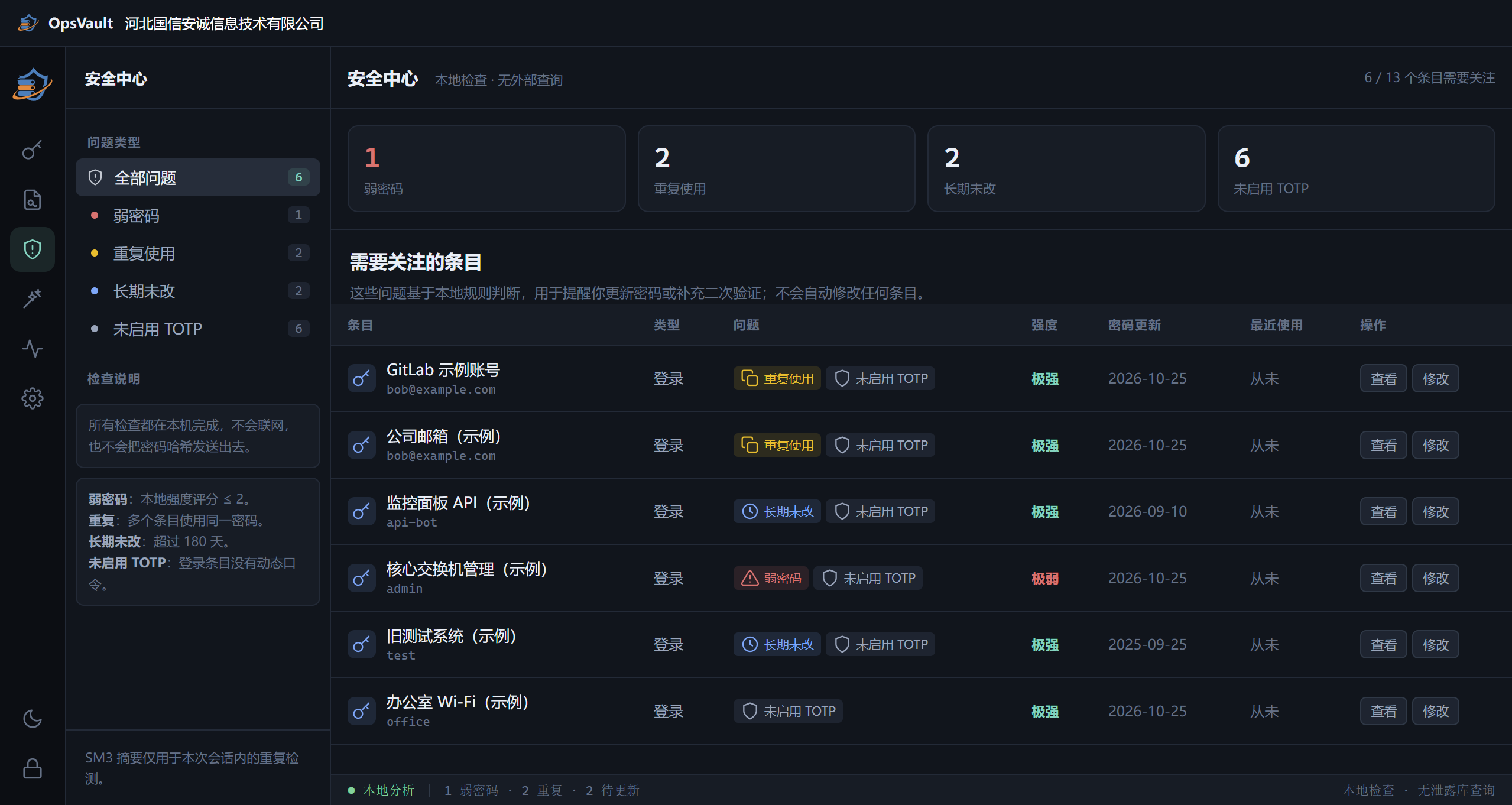View the 核心交换机管理 entry

(x=1384, y=578)
